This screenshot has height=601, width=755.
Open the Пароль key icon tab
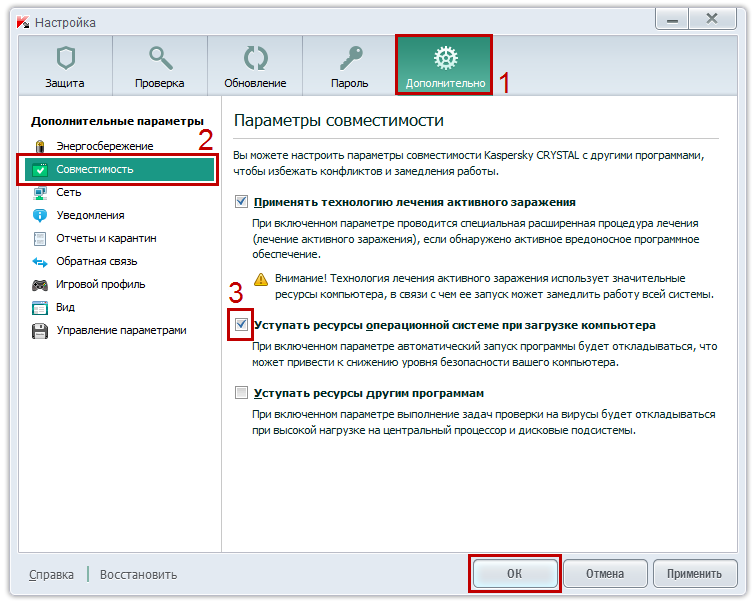click(350, 58)
